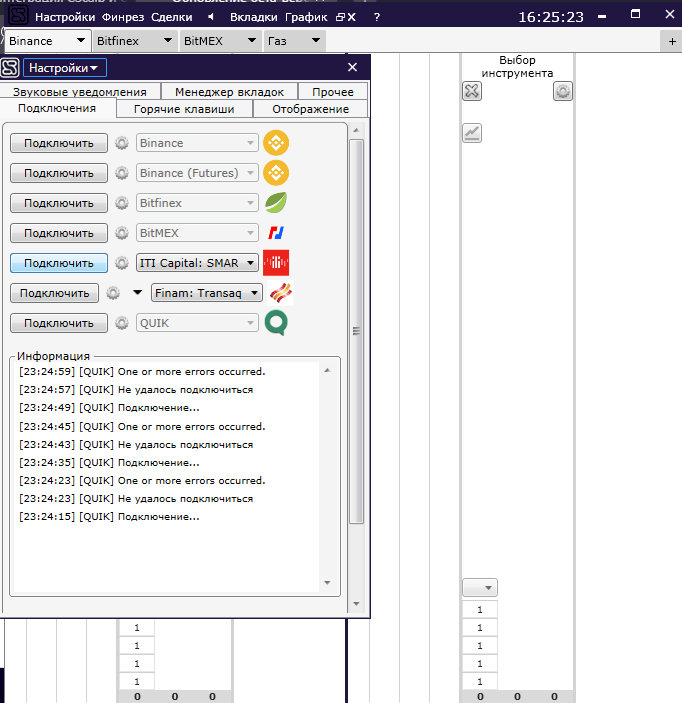
Task: Expand the Bitfinex tab dropdown arrow
Action: click(168, 40)
